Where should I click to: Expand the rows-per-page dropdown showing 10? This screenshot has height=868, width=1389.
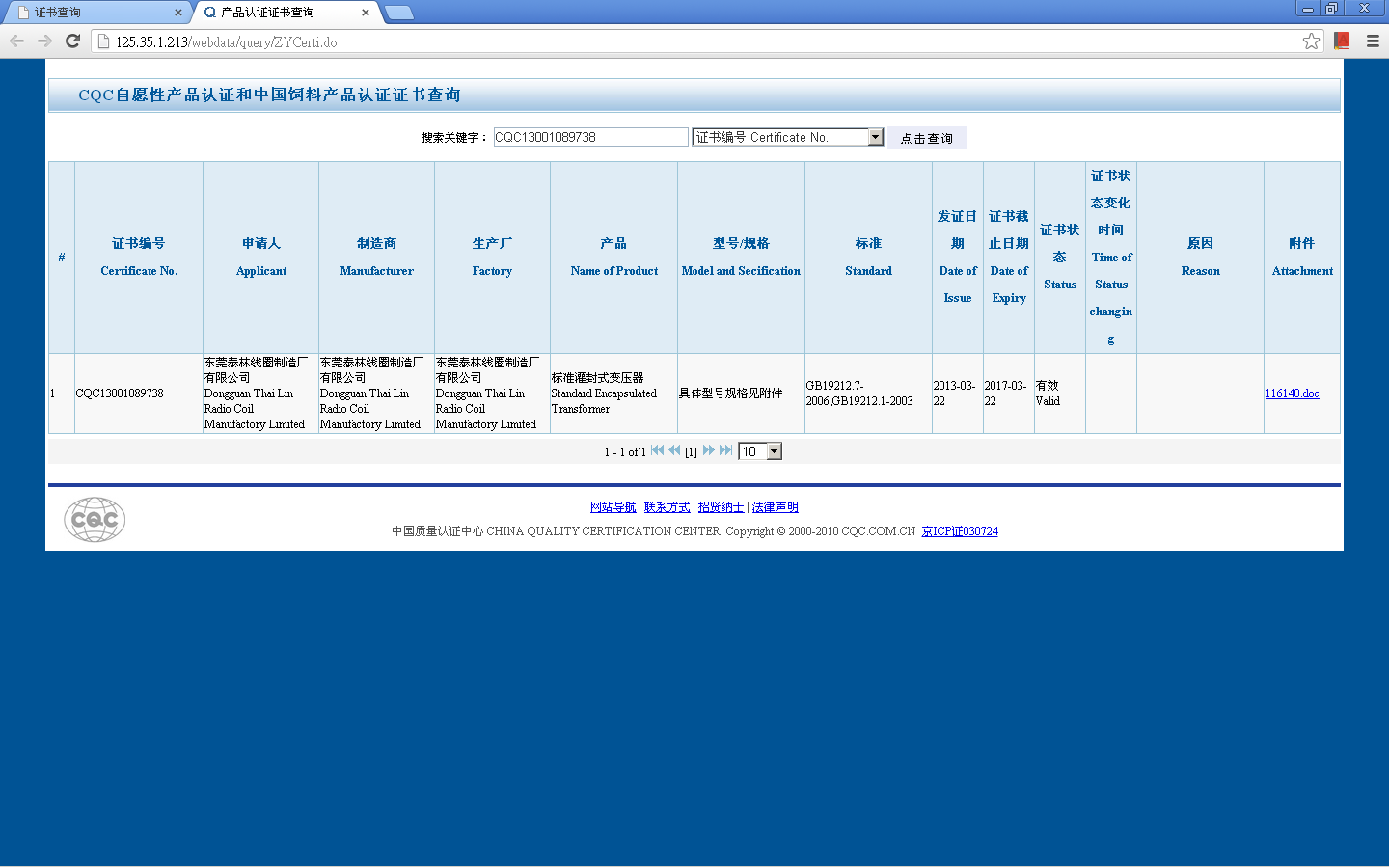tap(760, 451)
